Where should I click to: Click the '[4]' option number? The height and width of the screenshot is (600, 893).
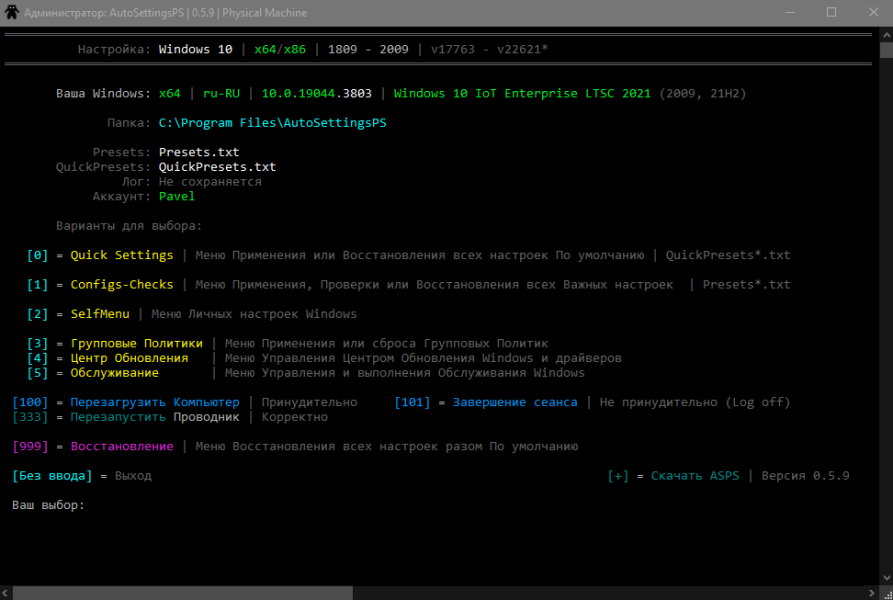37,358
